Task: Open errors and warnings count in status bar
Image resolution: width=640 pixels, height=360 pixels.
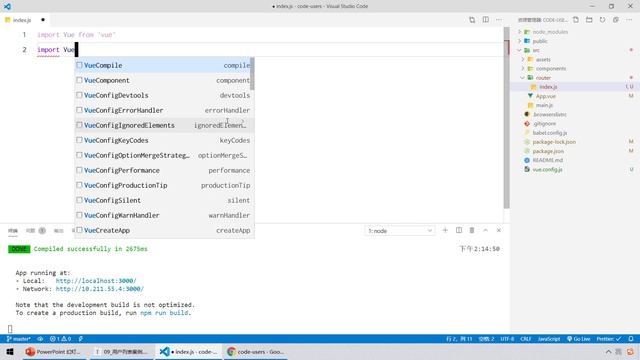Action: [x=60, y=339]
